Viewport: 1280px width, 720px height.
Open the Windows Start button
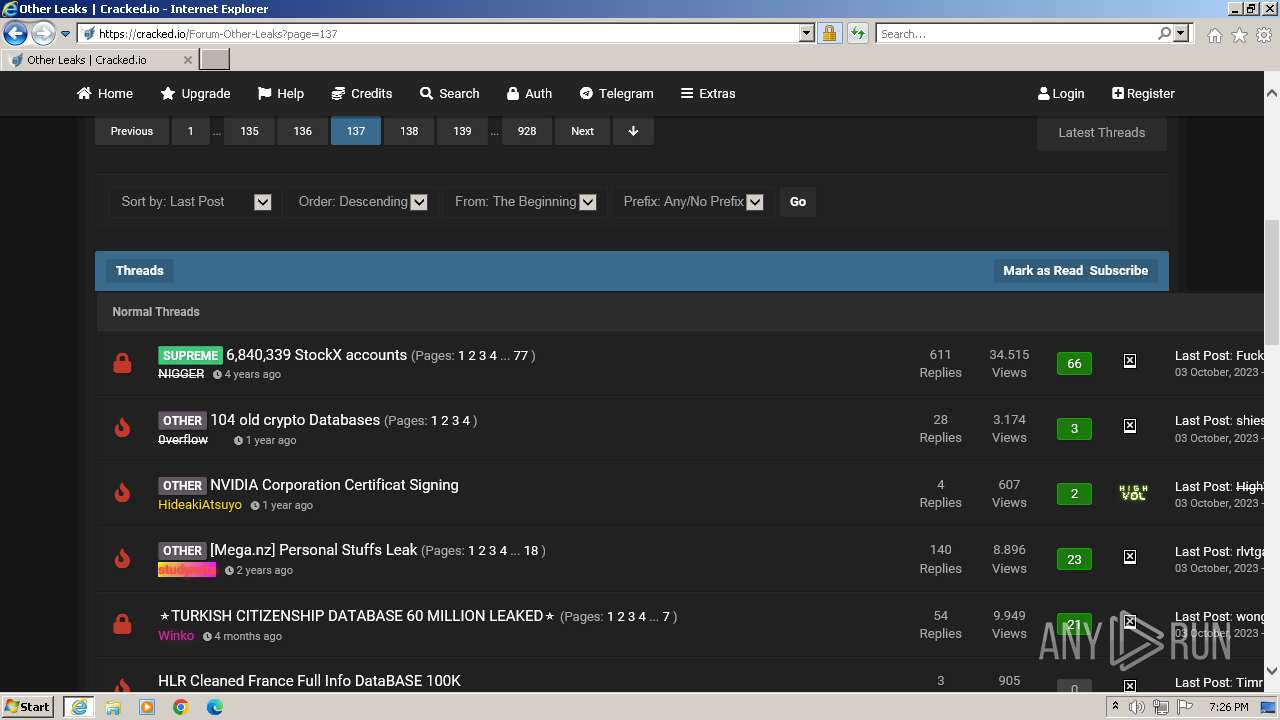pyautogui.click(x=28, y=706)
